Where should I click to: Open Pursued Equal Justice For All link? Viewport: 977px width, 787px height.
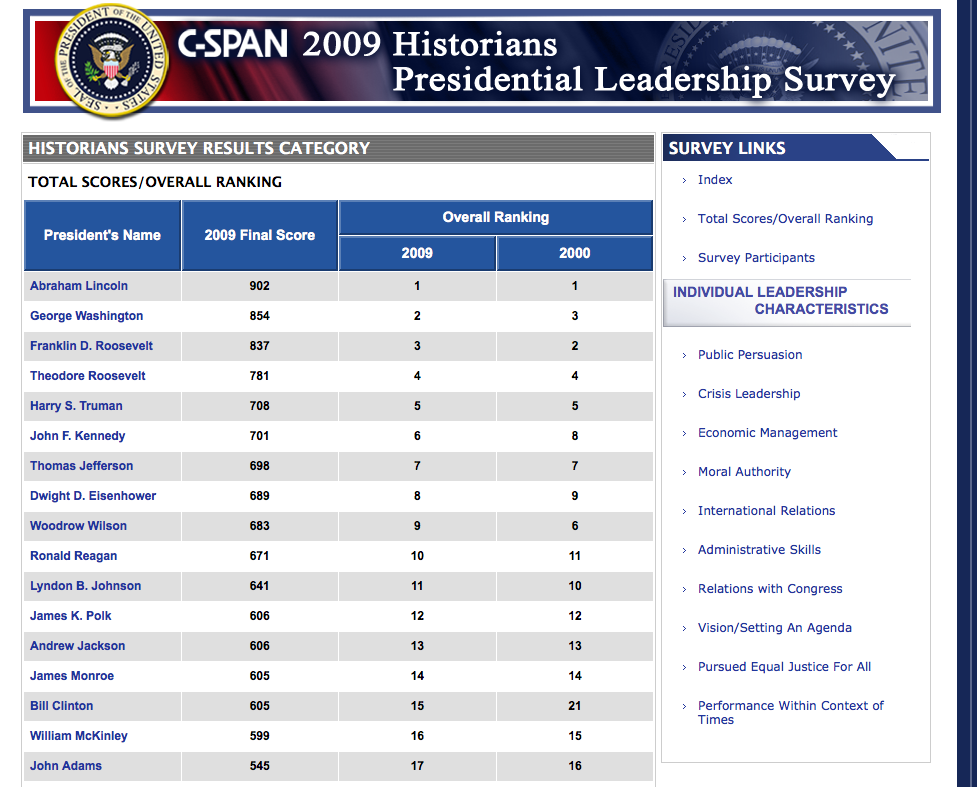coord(784,667)
